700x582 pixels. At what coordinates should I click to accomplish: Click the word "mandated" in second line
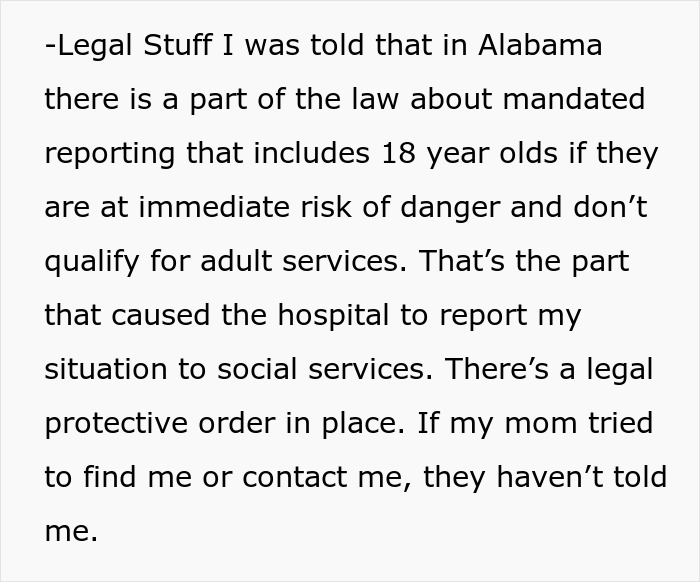[574, 99]
